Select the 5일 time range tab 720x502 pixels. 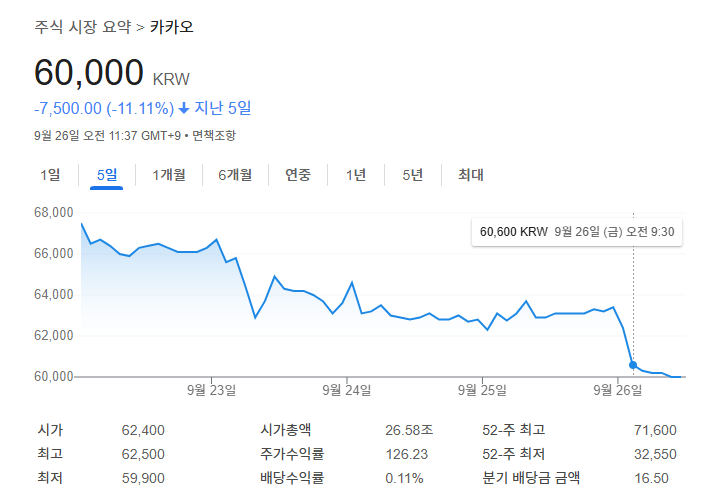click(x=107, y=175)
